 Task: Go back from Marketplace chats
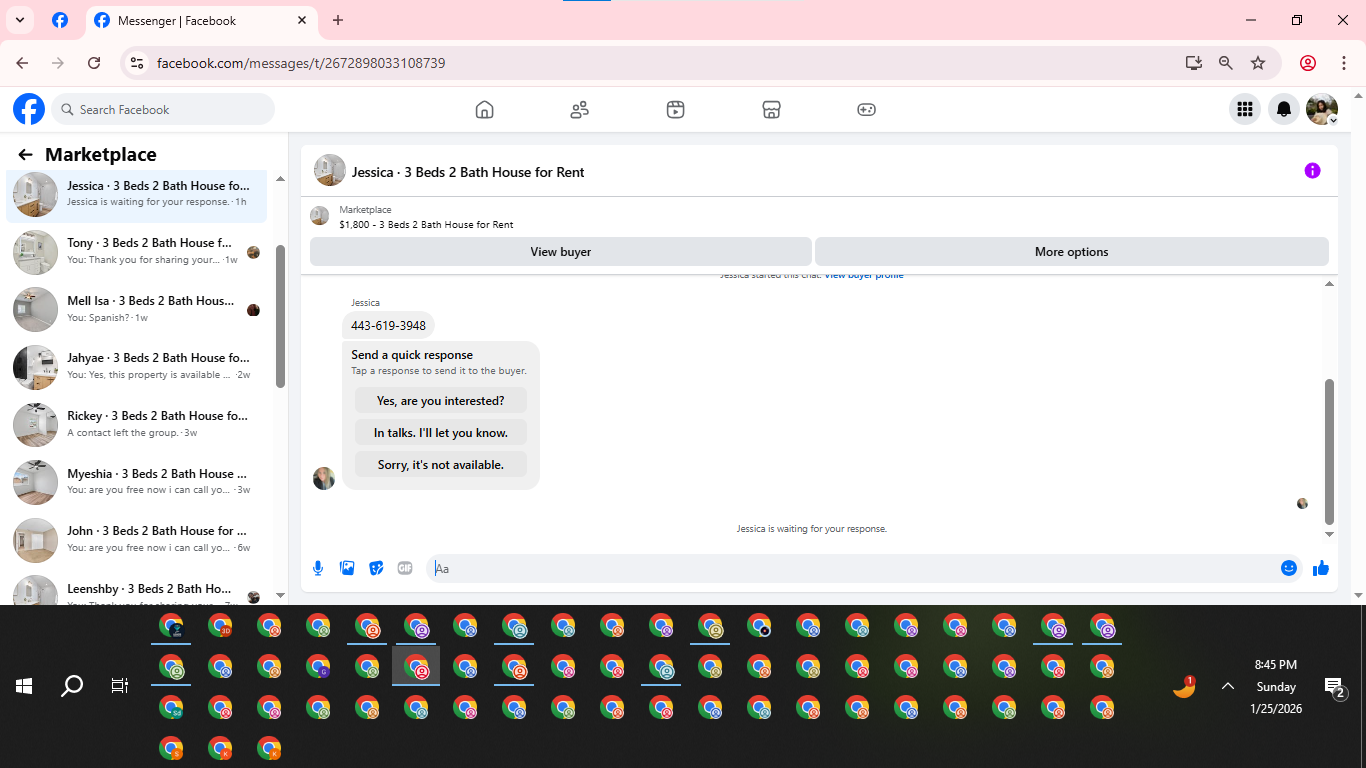pos(25,155)
